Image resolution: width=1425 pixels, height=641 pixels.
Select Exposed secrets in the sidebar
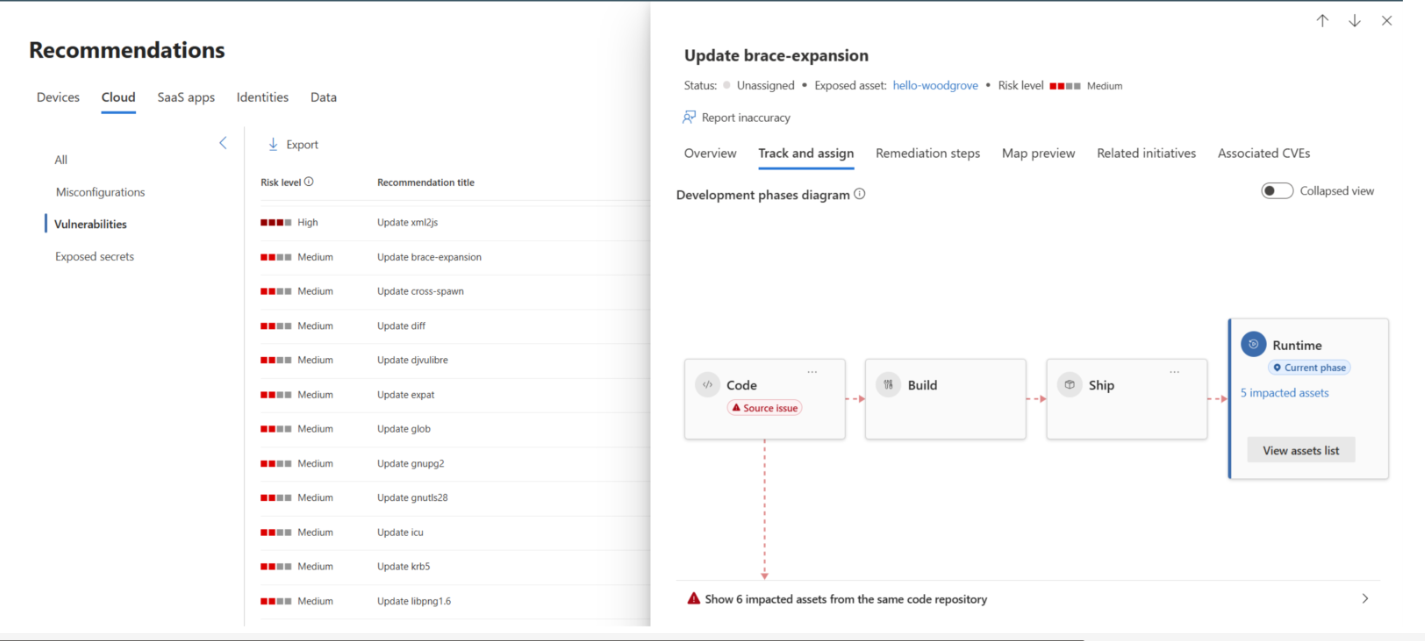point(94,257)
